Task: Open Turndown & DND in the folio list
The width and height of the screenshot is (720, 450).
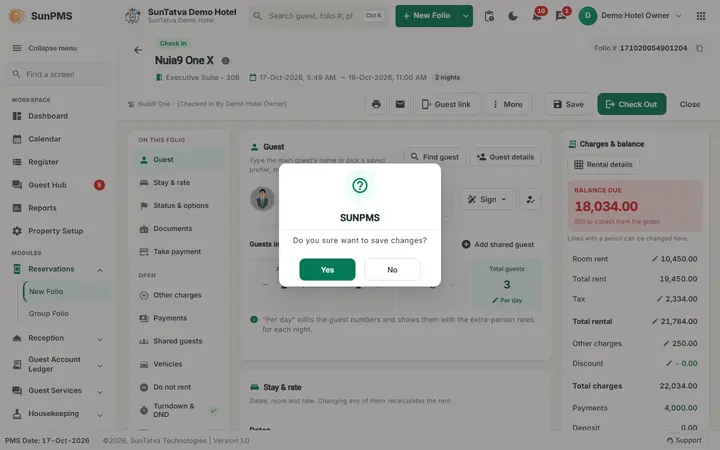Action: click(178, 410)
